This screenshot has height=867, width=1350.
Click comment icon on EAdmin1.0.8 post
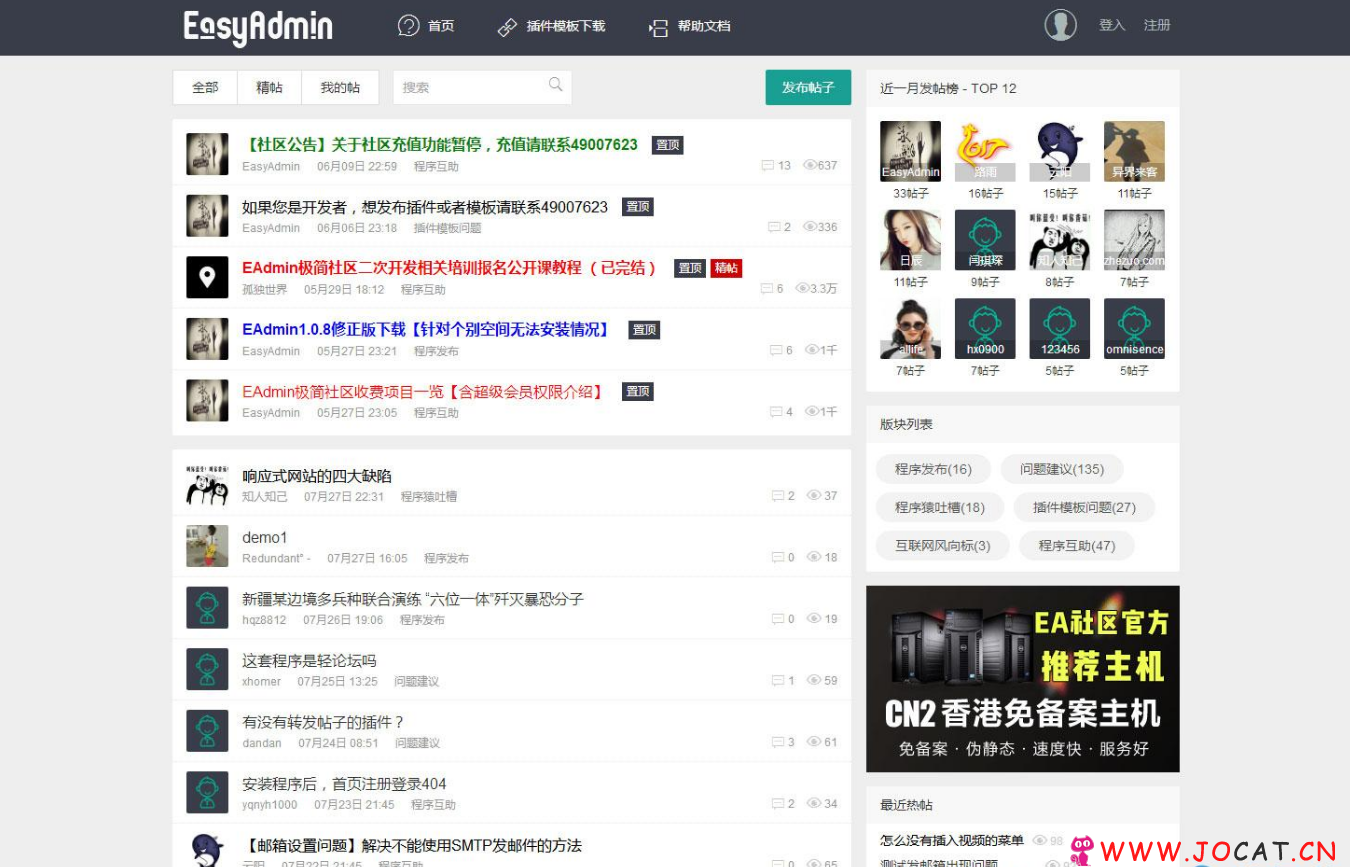coord(776,350)
